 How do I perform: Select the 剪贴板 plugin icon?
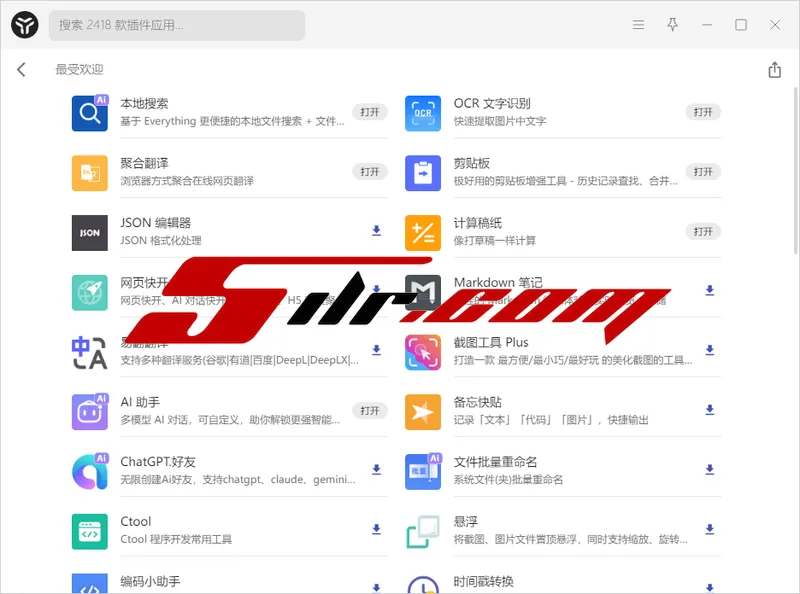pyautogui.click(x=422, y=173)
